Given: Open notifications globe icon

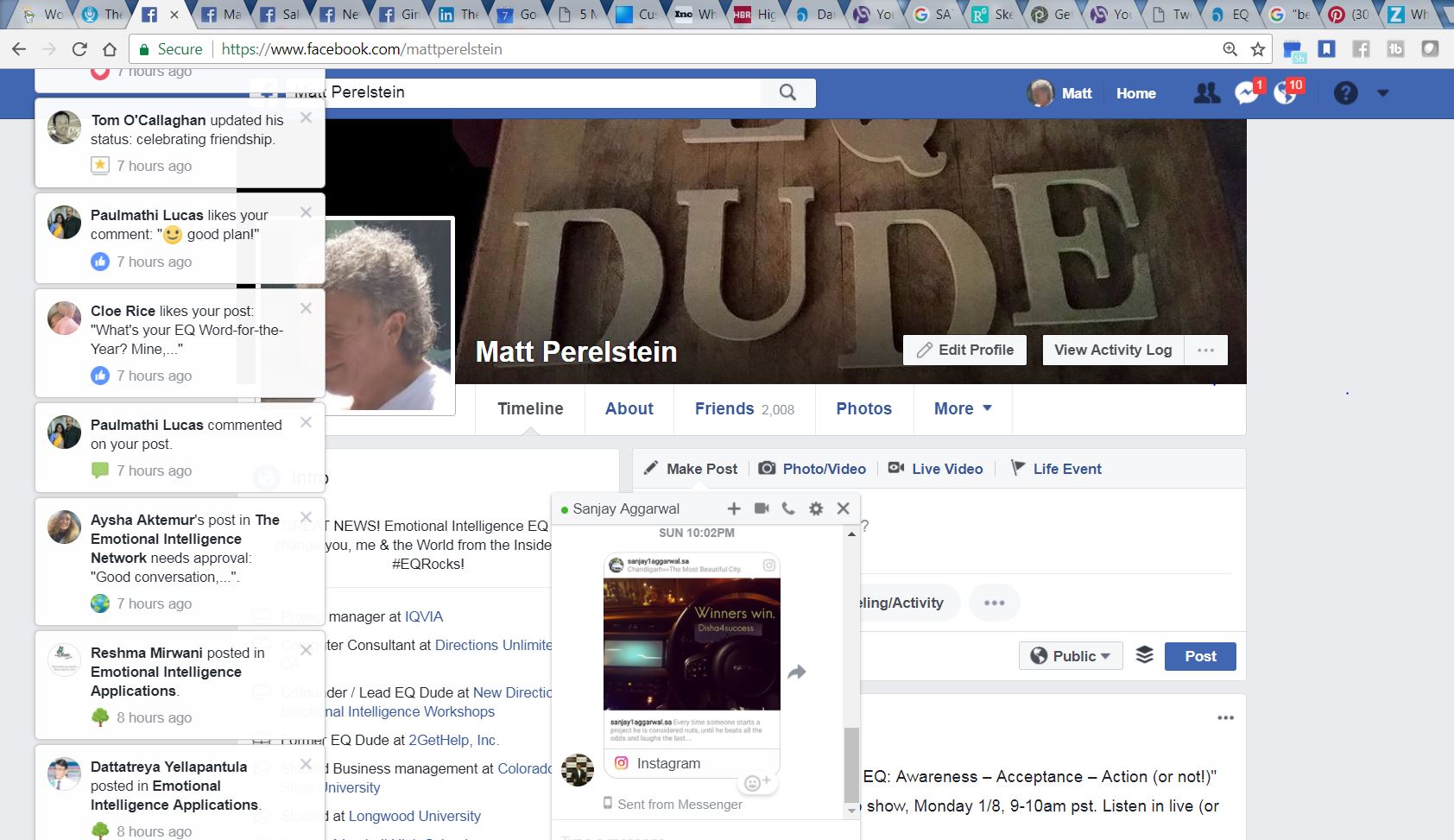Looking at the screenshot, I should click(1286, 93).
